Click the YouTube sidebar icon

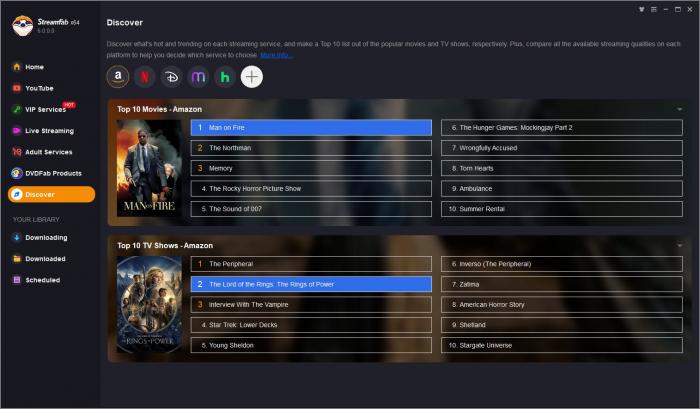(x=17, y=88)
